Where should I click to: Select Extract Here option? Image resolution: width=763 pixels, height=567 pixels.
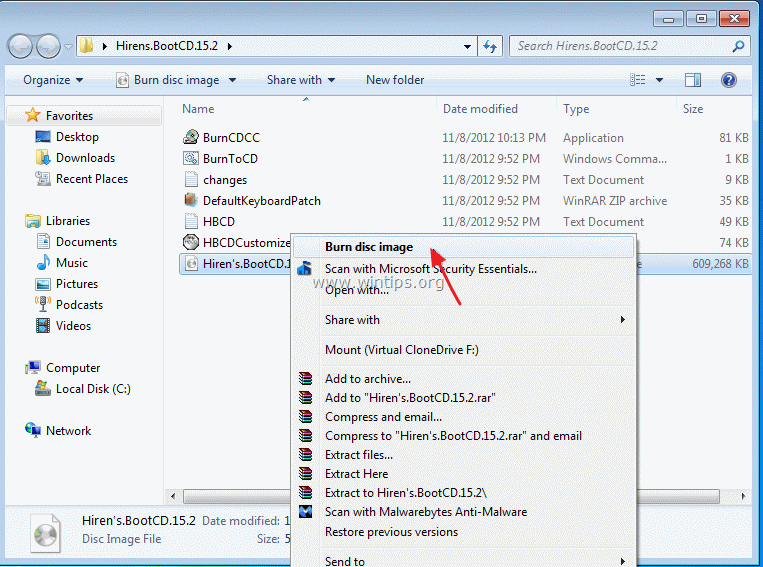click(464, 474)
